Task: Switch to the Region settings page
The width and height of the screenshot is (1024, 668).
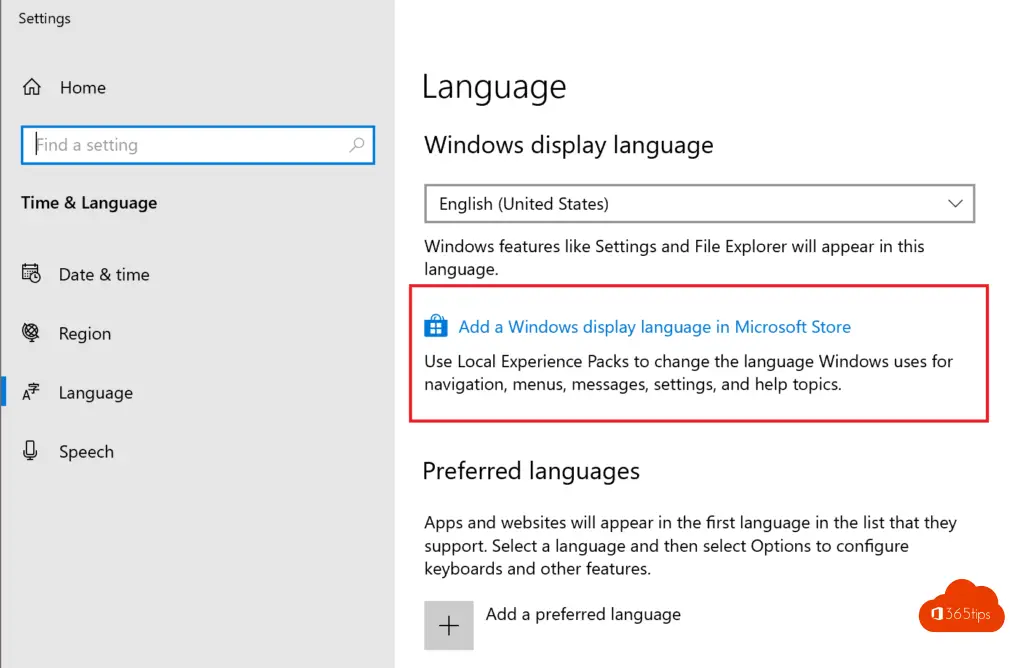Action: [85, 334]
